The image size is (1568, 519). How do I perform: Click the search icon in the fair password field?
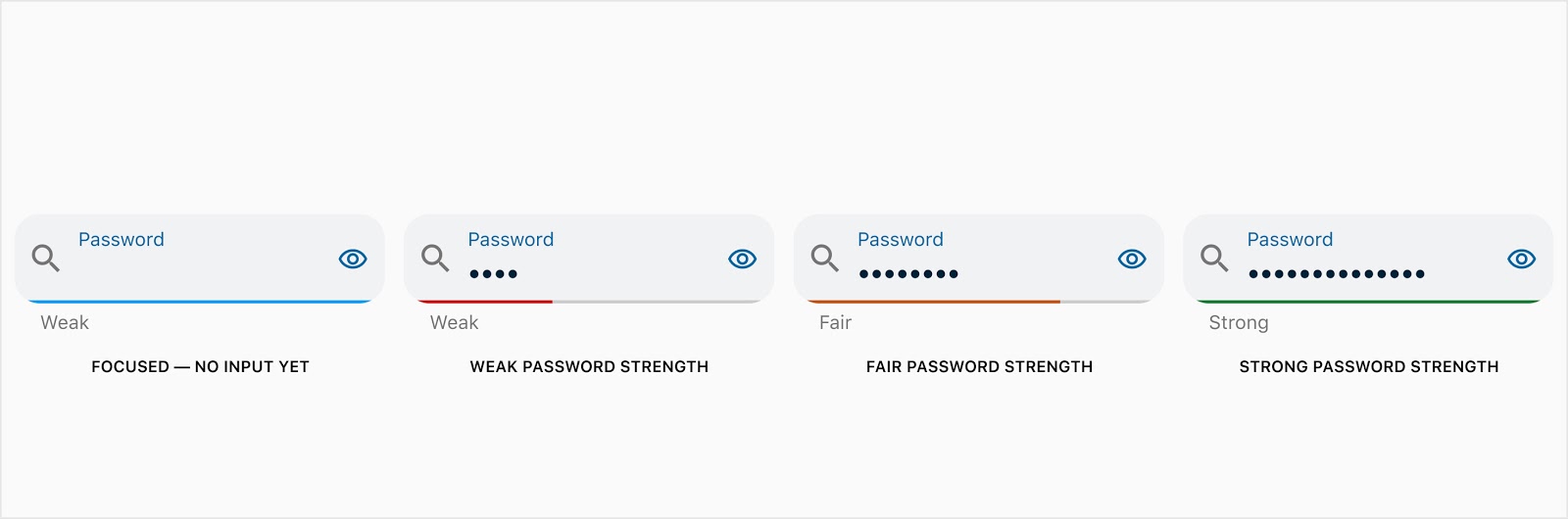pos(825,259)
